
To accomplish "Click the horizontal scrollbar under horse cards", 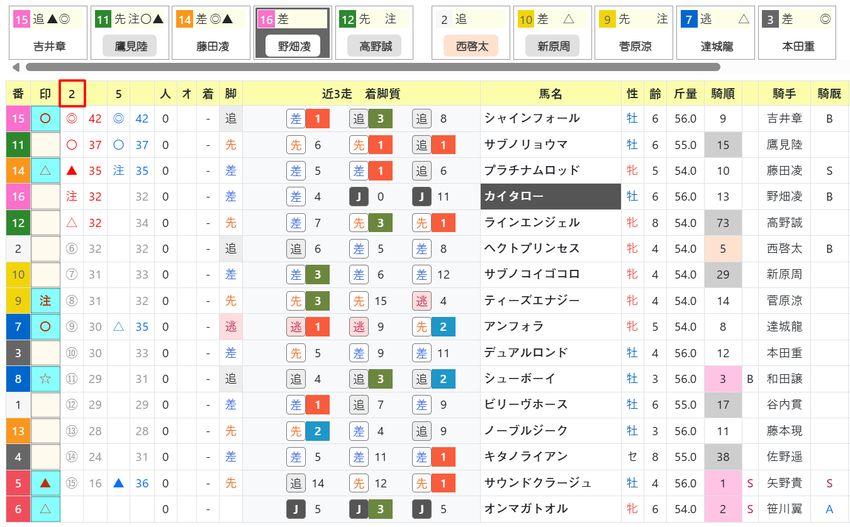I will (x=373, y=67).
